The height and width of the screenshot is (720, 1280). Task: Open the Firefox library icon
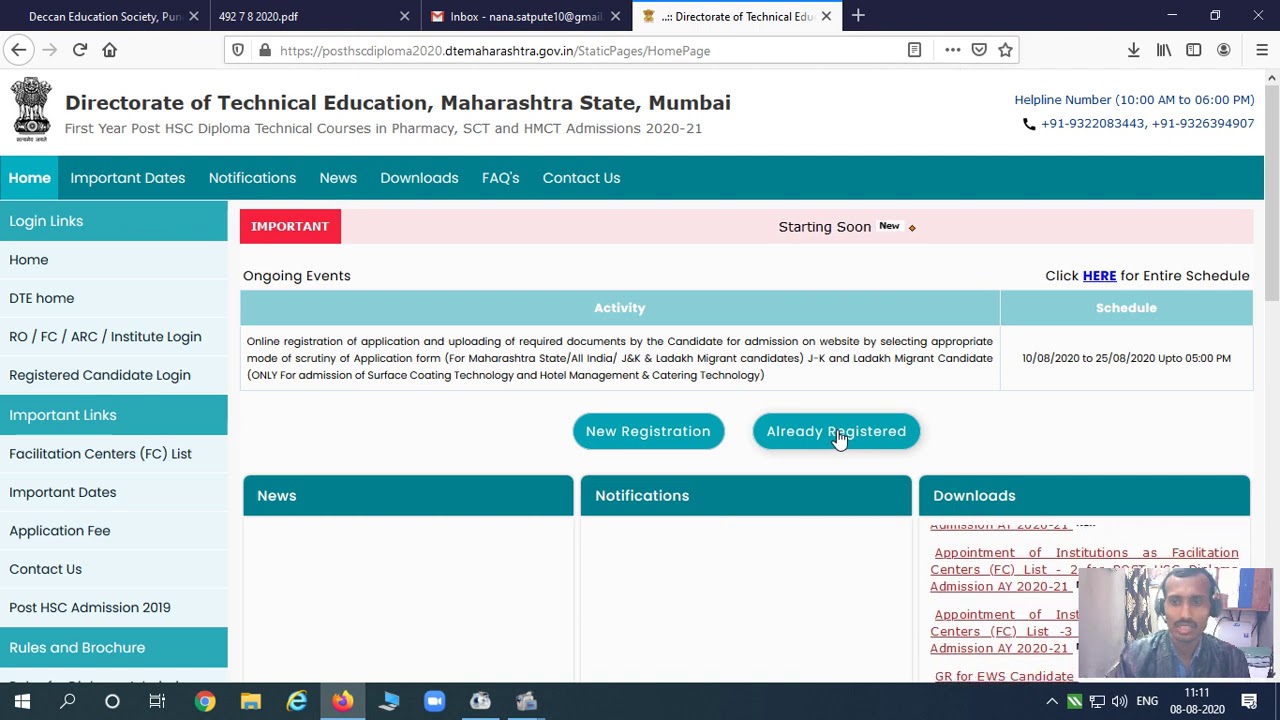click(1164, 50)
